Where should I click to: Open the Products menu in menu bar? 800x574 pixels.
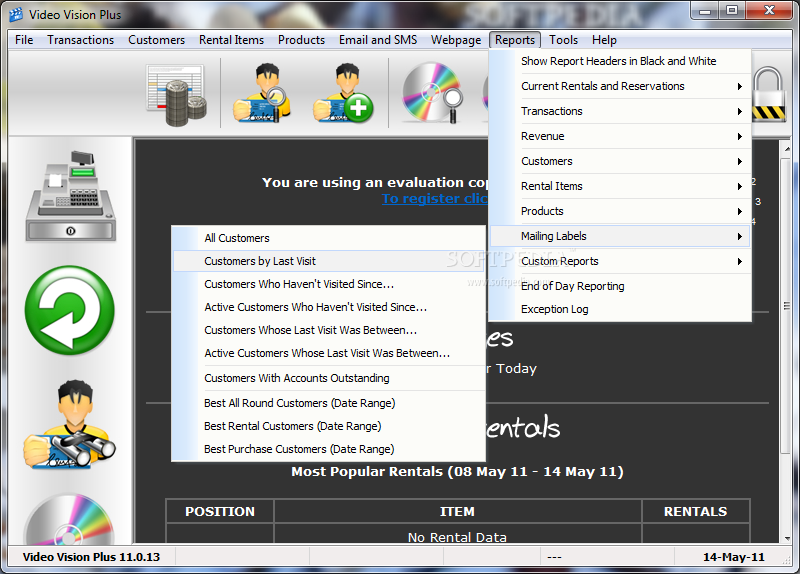coord(302,40)
